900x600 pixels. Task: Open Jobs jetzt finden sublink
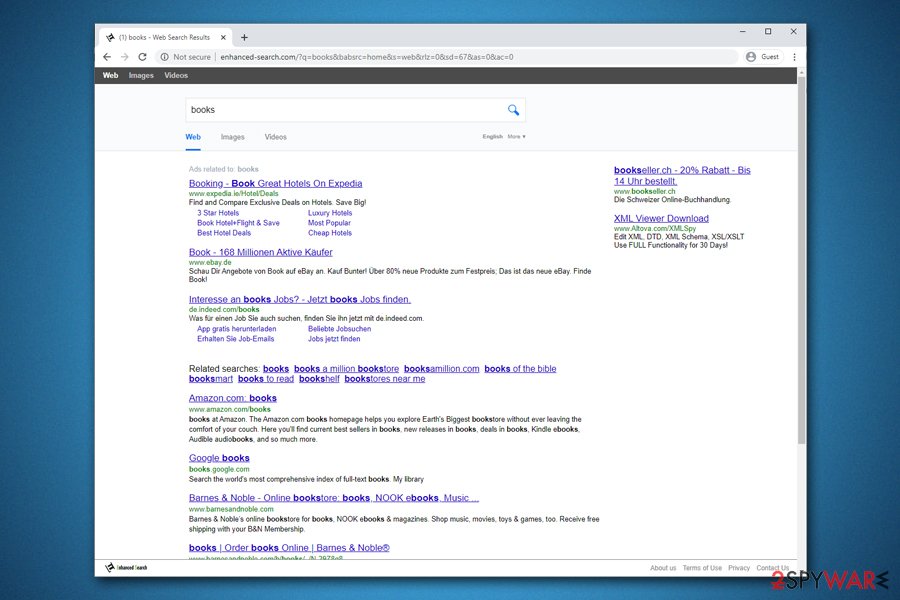[334, 339]
